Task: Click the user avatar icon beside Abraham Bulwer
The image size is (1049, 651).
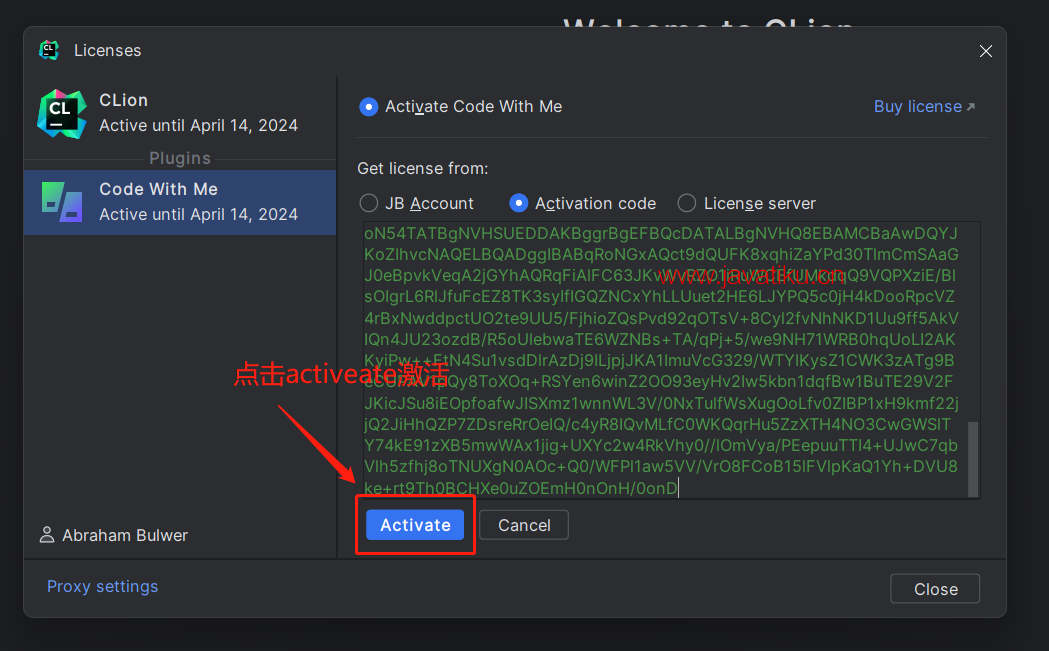Action: 47,535
